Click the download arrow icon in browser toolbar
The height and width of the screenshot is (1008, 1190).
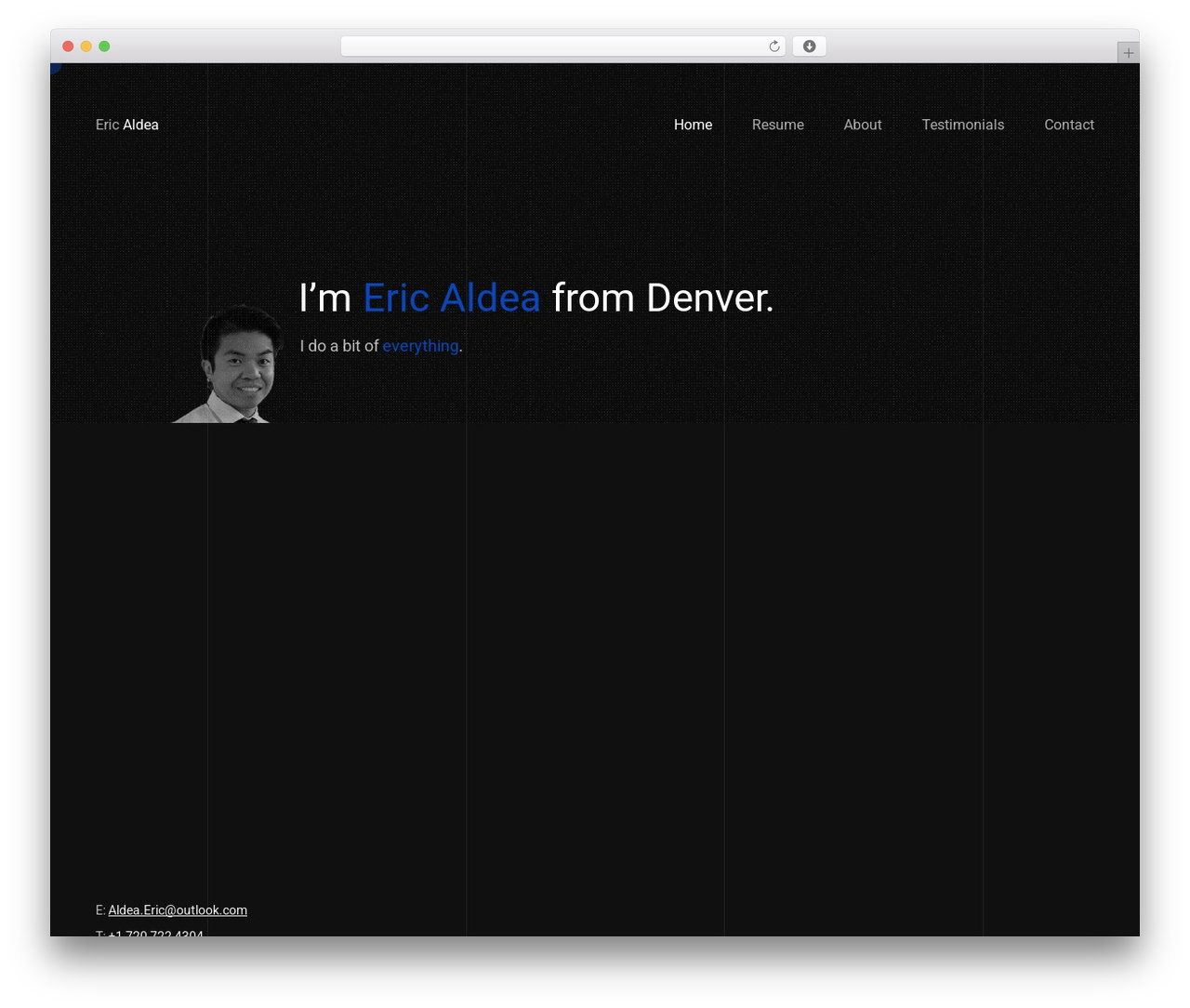[809, 46]
